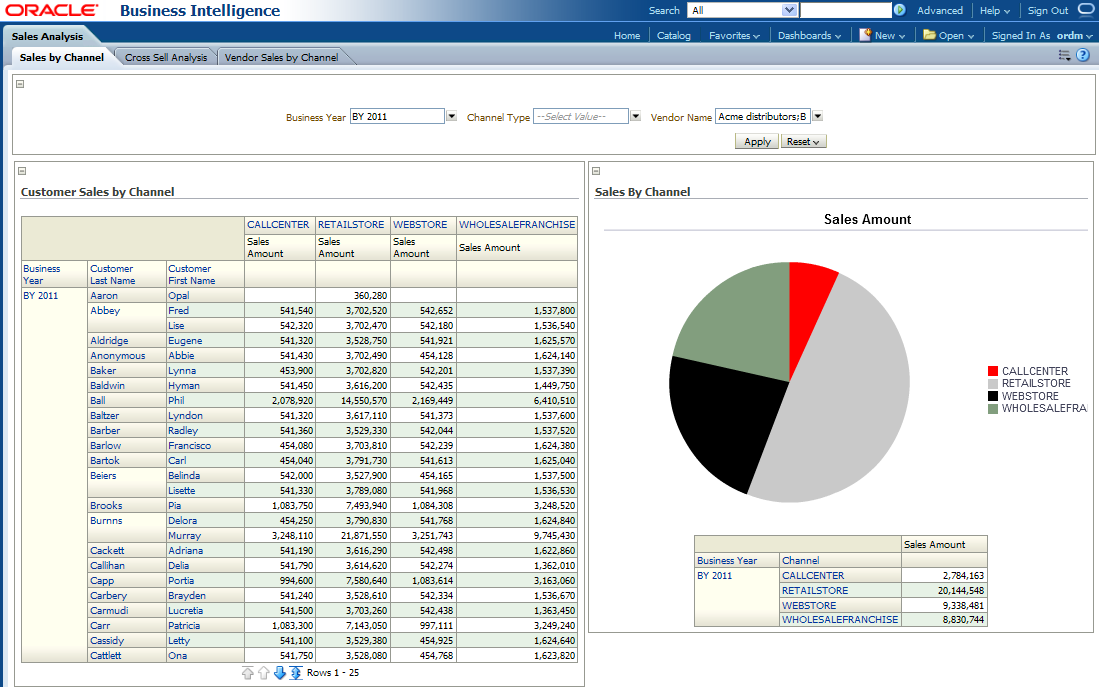
Task: Collapse the Sales By Channel section
Action: click(x=597, y=171)
